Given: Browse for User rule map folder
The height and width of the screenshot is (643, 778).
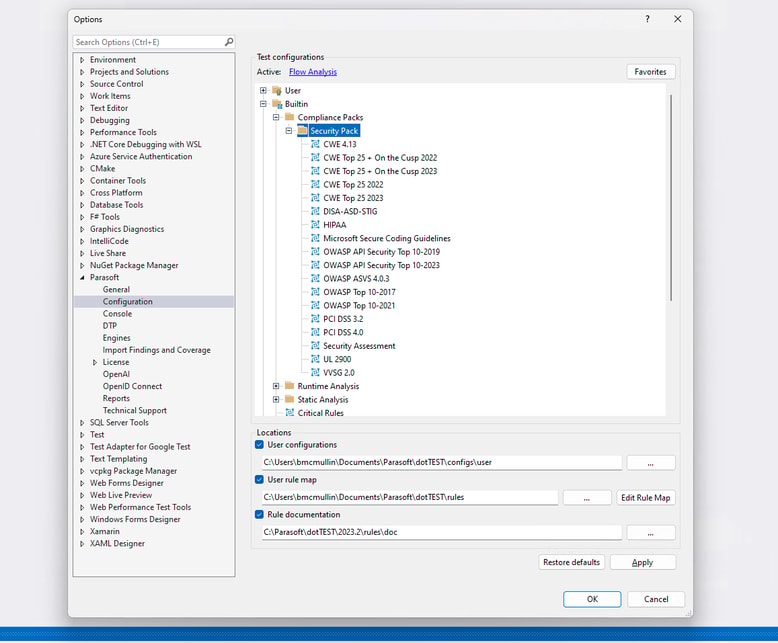Looking at the screenshot, I should 587,498.
